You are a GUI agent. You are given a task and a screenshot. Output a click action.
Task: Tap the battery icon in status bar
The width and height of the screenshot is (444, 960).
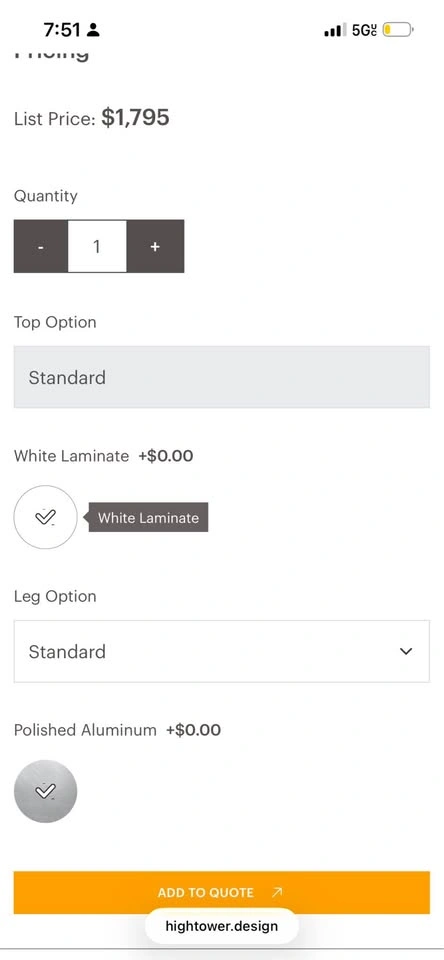398,29
